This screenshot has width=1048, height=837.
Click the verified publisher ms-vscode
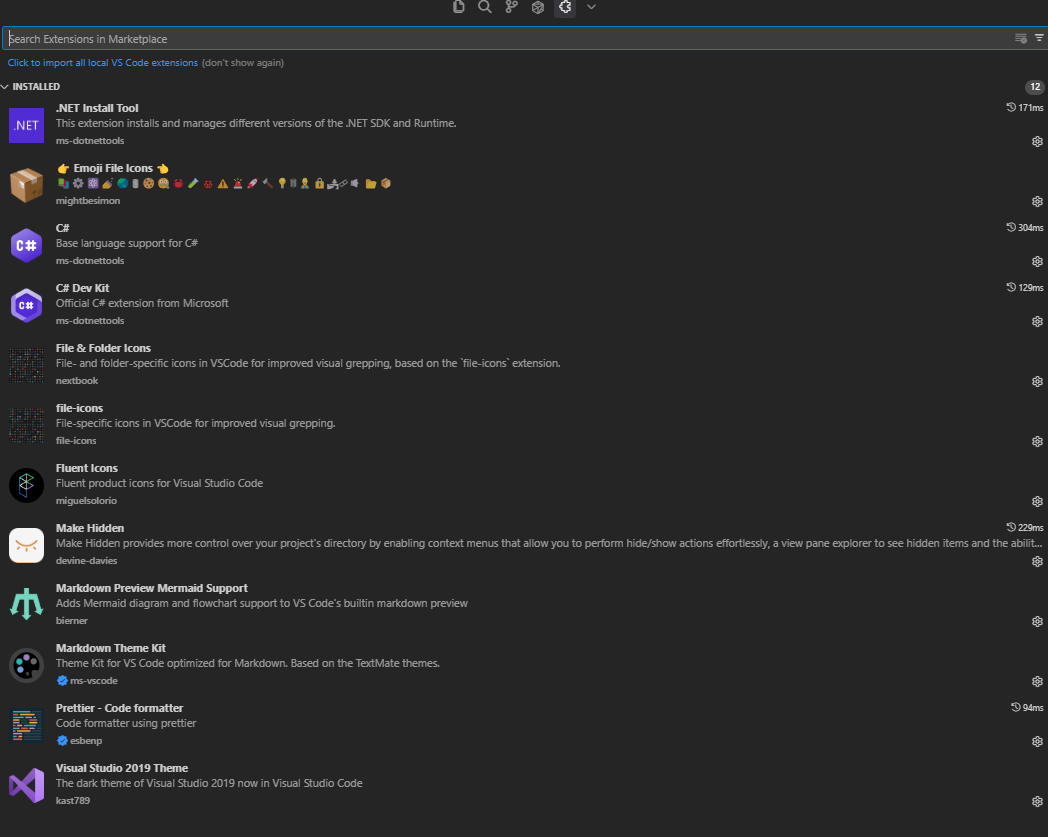[88, 681]
